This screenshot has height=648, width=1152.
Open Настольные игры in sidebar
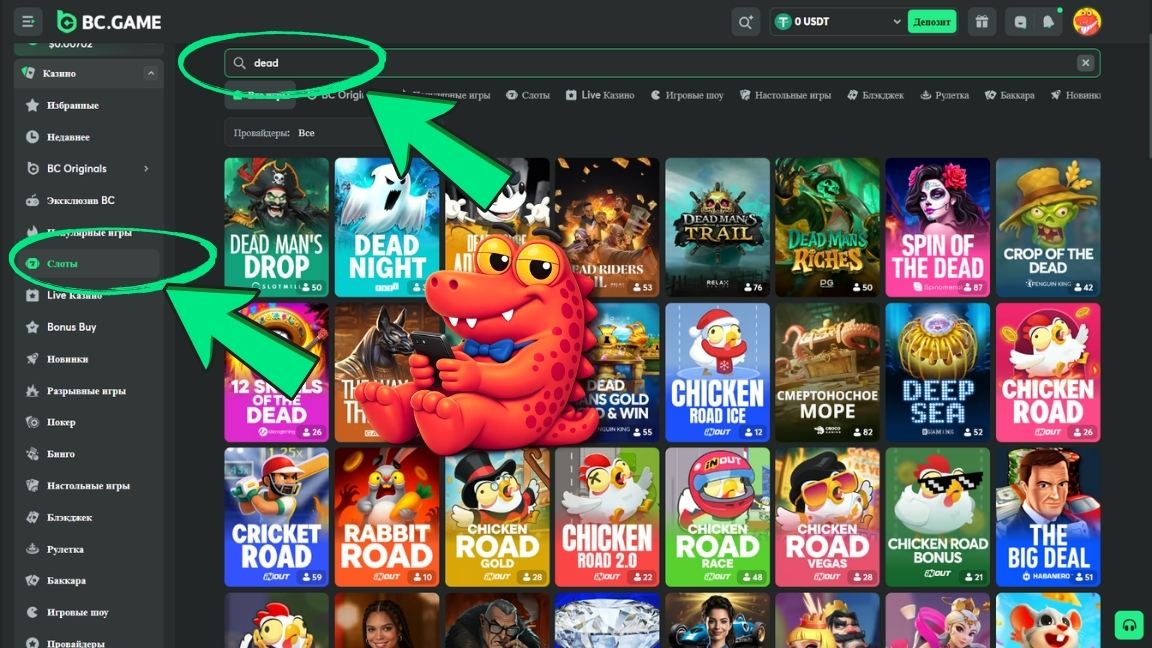pyautogui.click(x=87, y=486)
